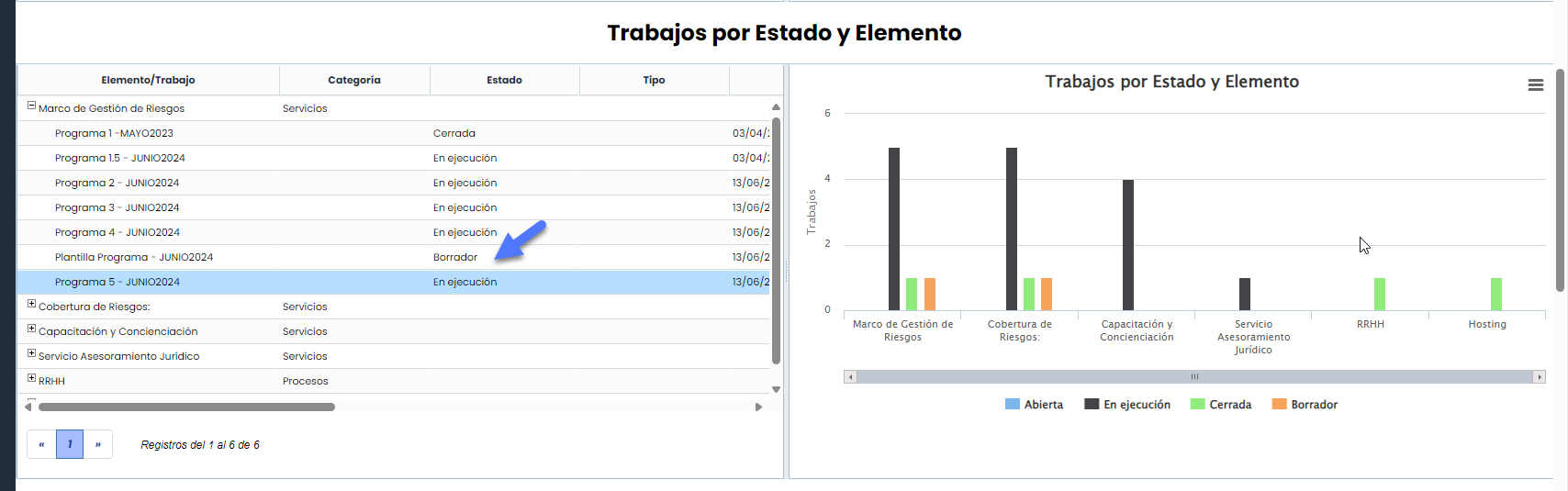The image size is (1568, 491).
Task: Toggle Abierta series in chart legend
Action: coord(1035,405)
